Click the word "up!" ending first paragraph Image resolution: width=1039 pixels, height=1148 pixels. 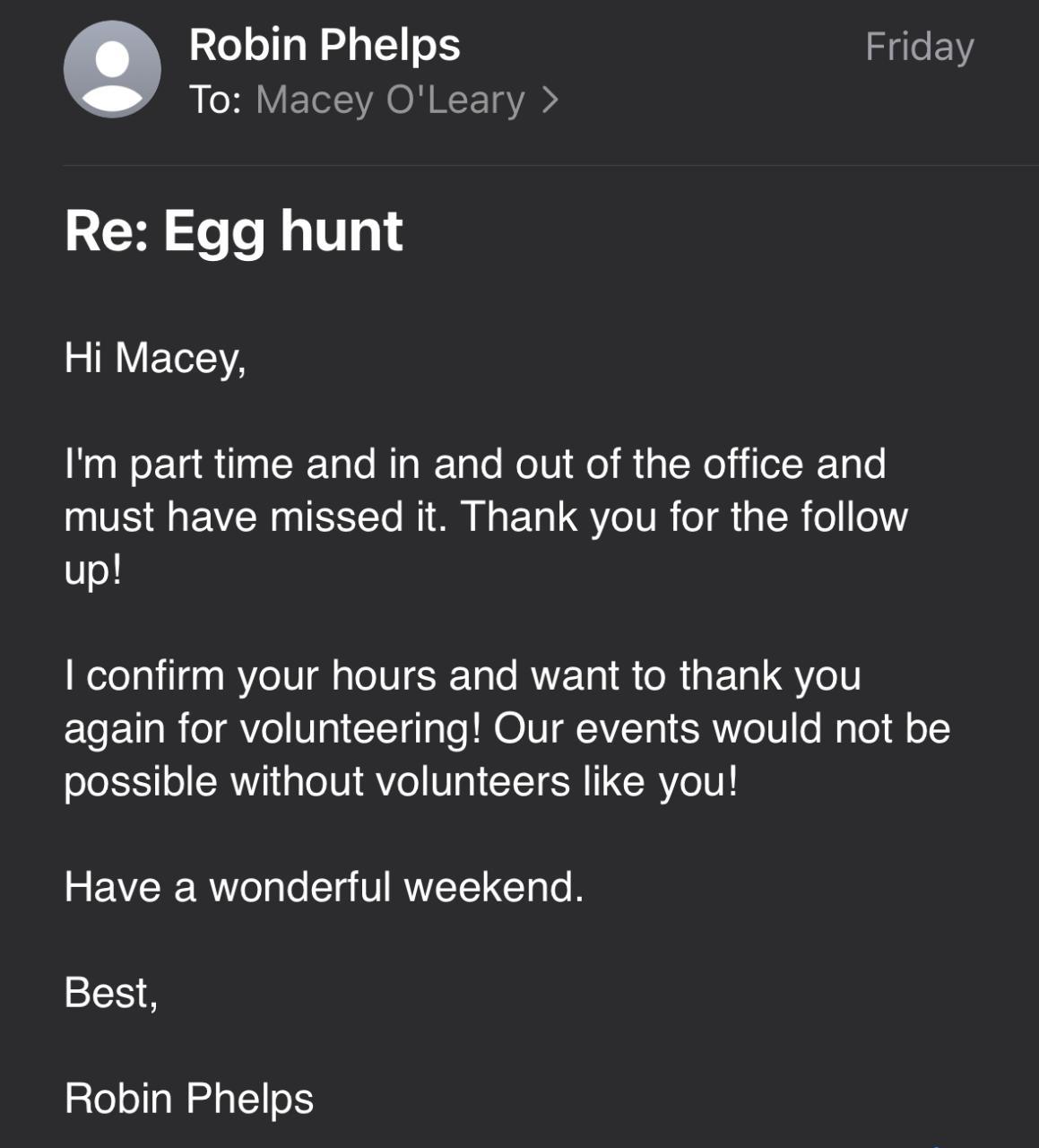(x=92, y=570)
